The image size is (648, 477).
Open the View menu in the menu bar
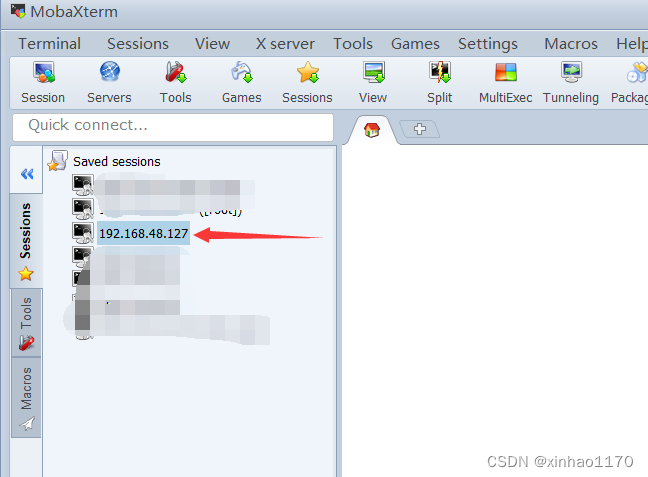(212, 44)
